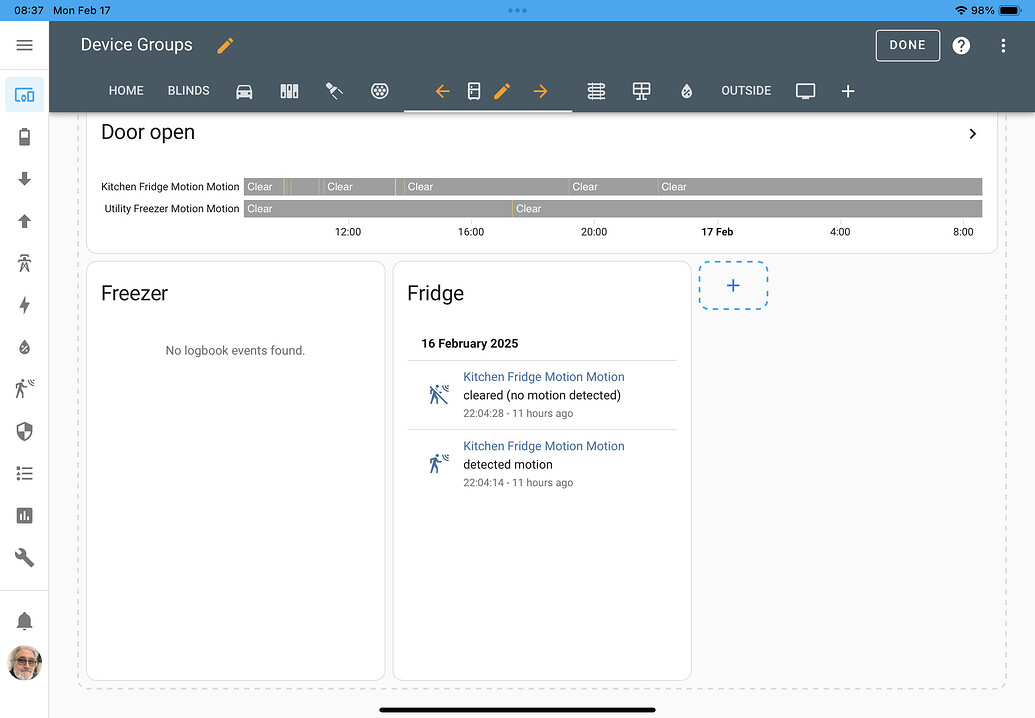Open the motion sensor icon in sidebar
Screen dimensions: 1035x718
pyautogui.click(x=24, y=388)
